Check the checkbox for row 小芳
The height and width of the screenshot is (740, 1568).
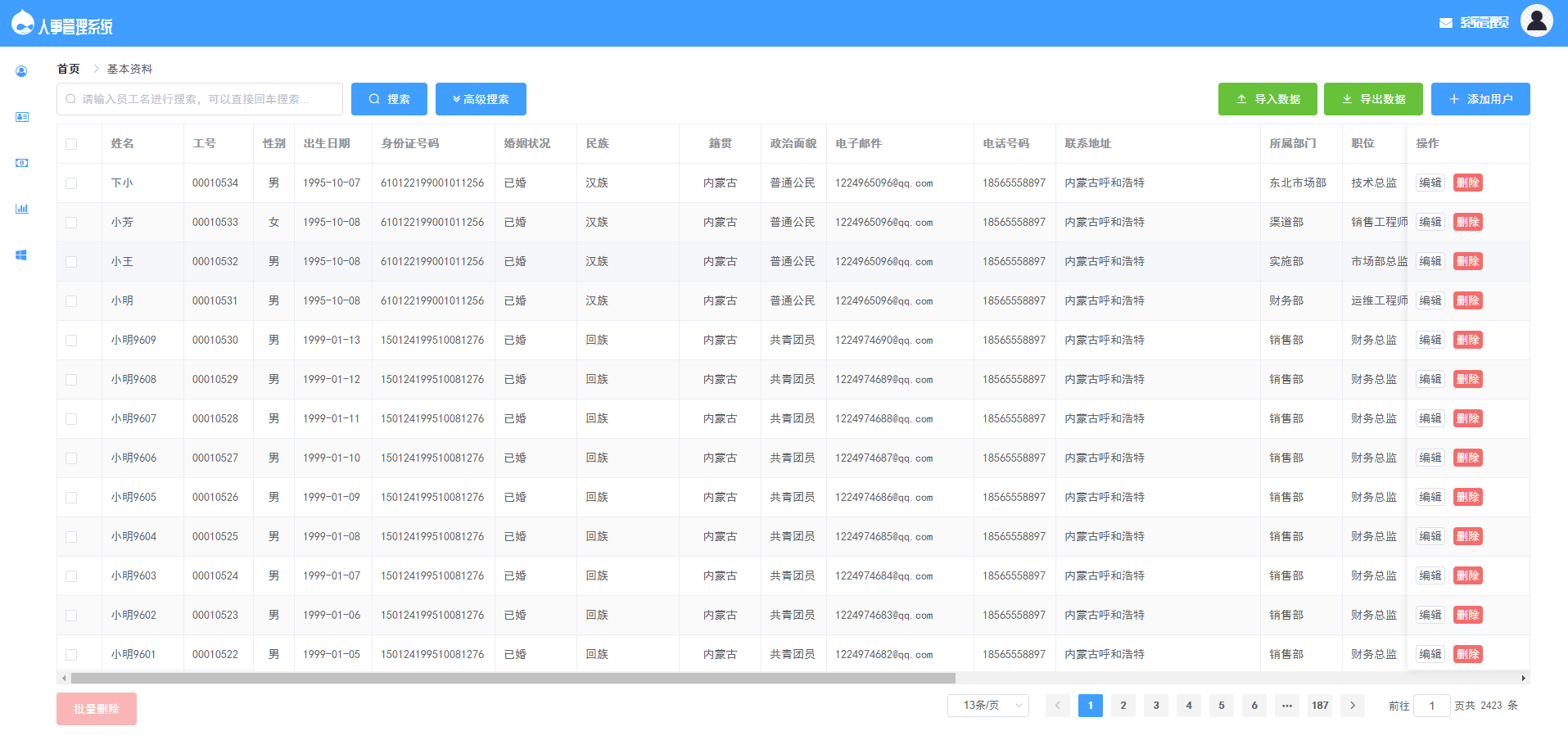click(x=71, y=222)
